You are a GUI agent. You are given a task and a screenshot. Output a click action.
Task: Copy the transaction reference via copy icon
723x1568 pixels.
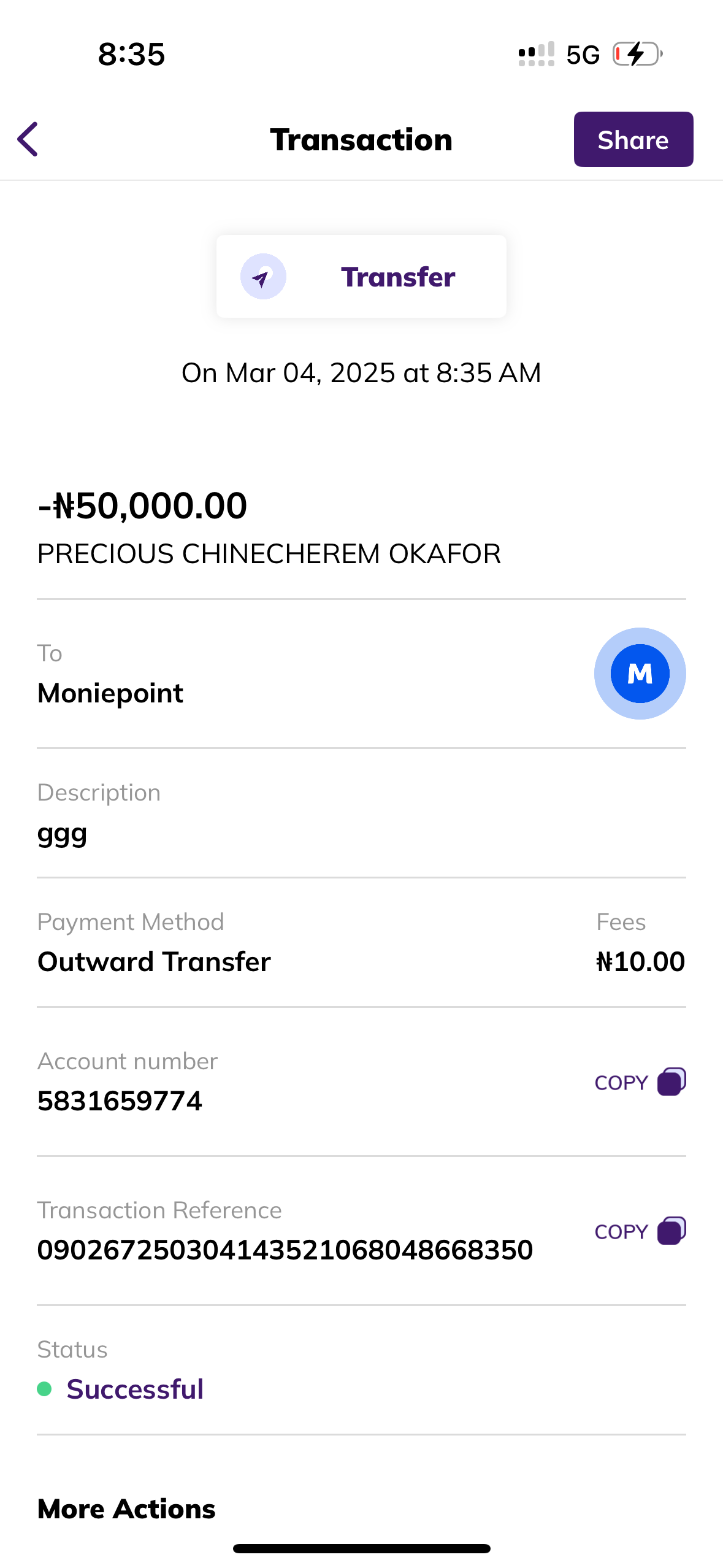pyautogui.click(x=671, y=1231)
